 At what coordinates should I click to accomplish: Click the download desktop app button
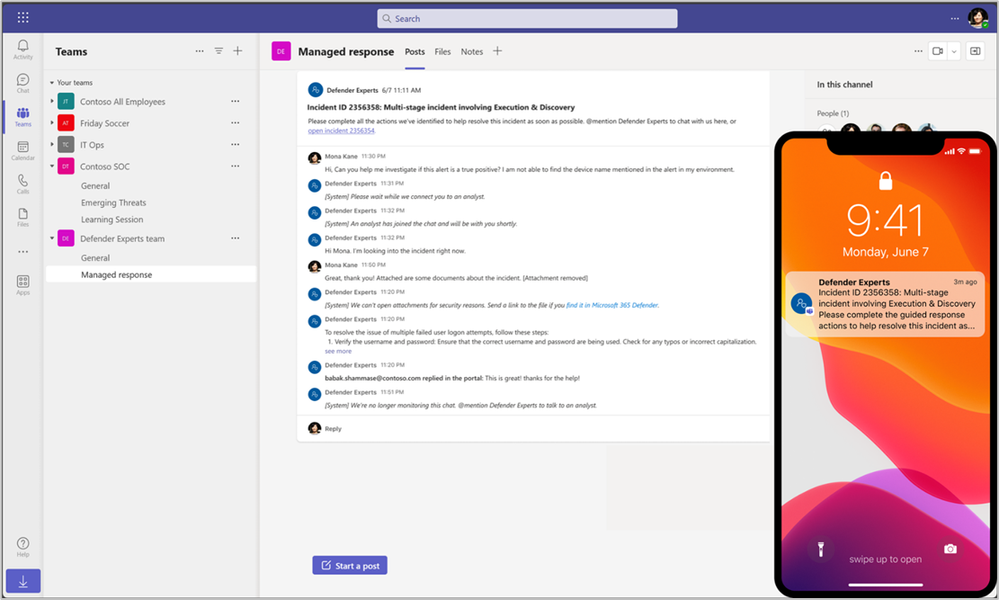click(x=23, y=581)
